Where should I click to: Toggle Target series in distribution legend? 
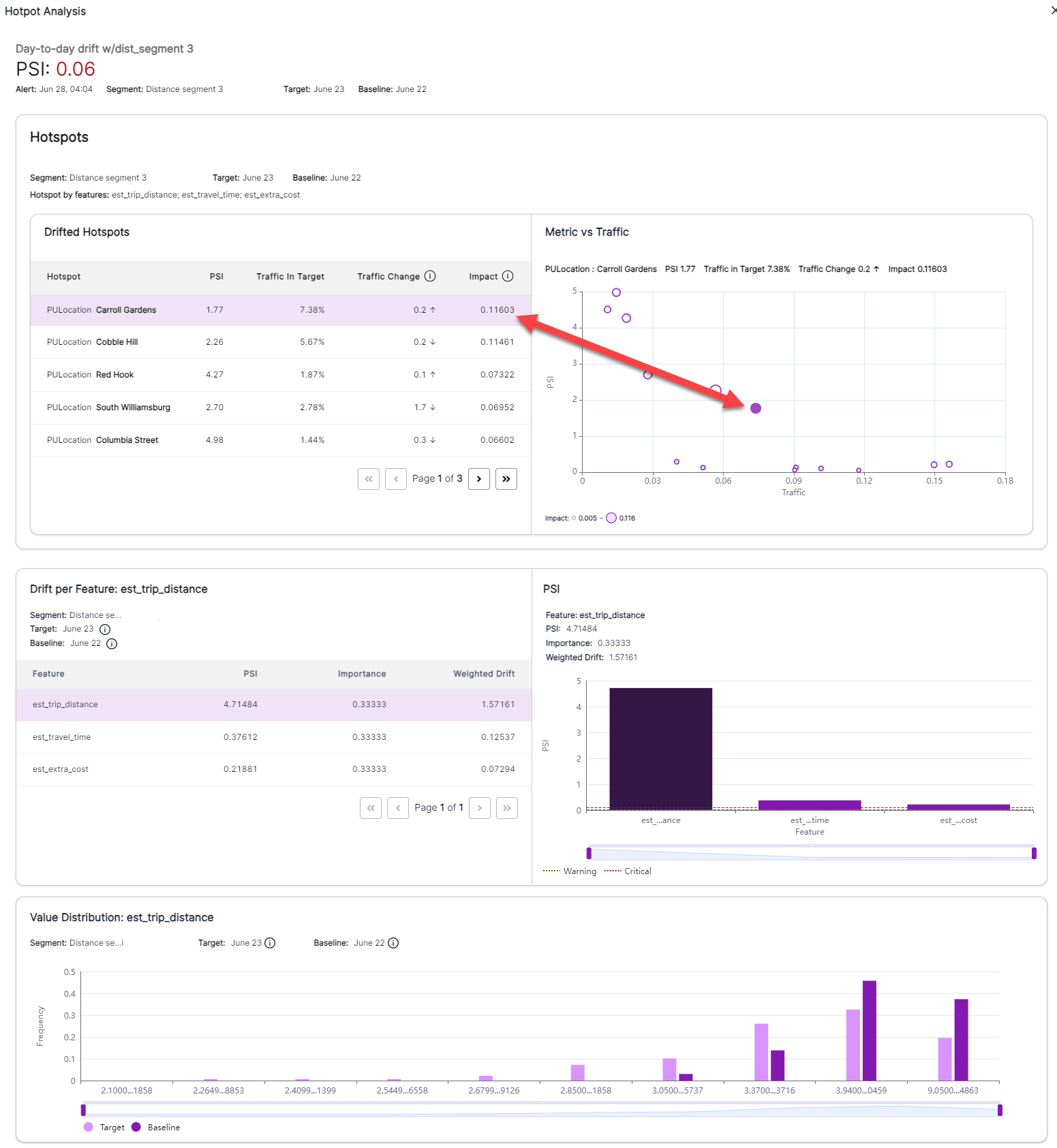(104, 1128)
